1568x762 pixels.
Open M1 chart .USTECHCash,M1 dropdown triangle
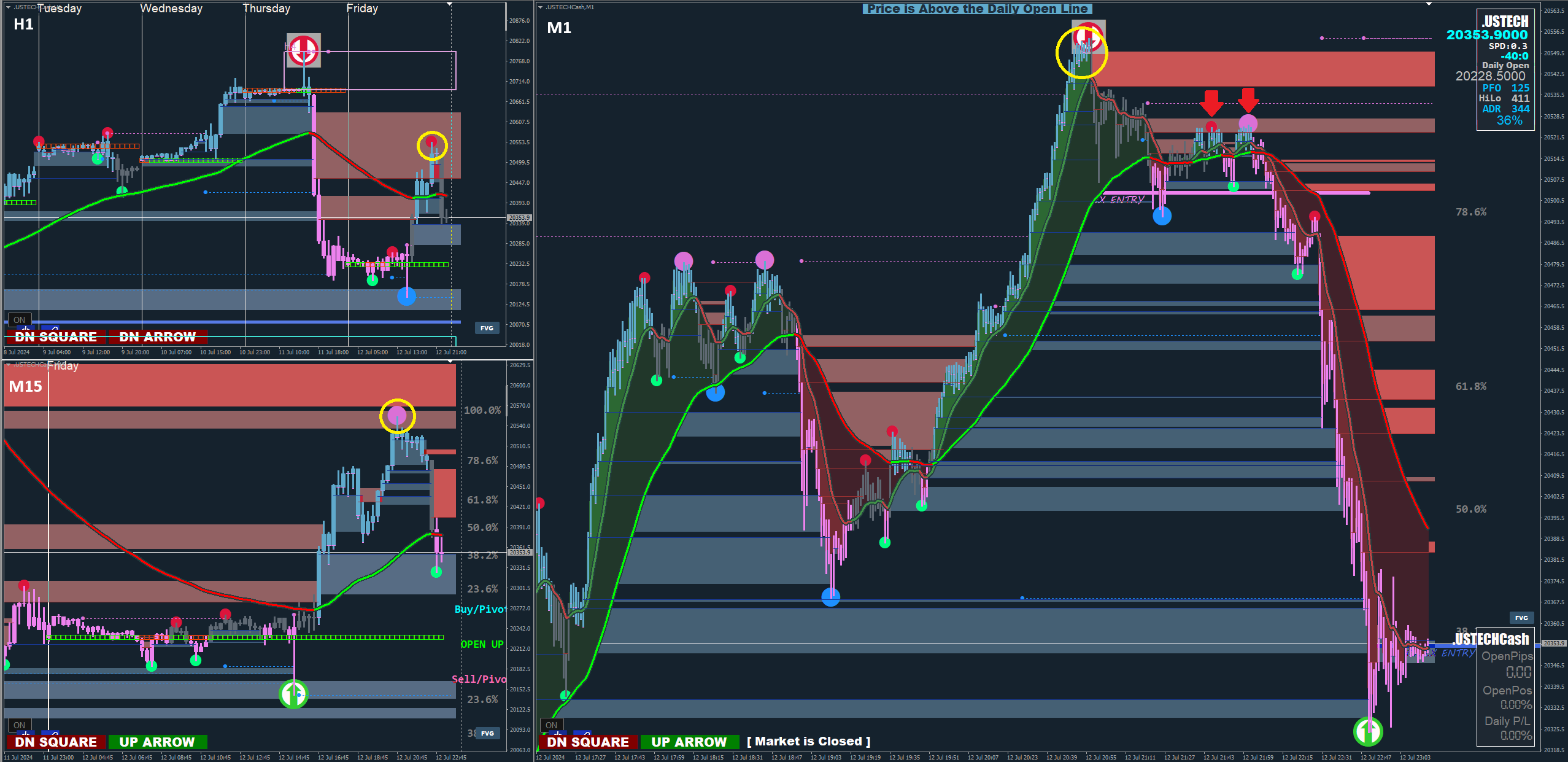[x=541, y=7]
